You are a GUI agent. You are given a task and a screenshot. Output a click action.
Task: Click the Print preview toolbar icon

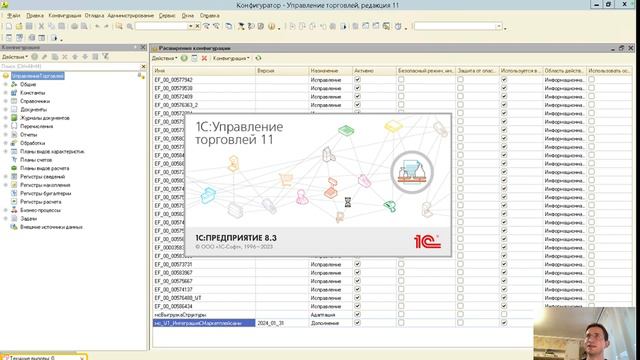pyautogui.click(x=84, y=26)
